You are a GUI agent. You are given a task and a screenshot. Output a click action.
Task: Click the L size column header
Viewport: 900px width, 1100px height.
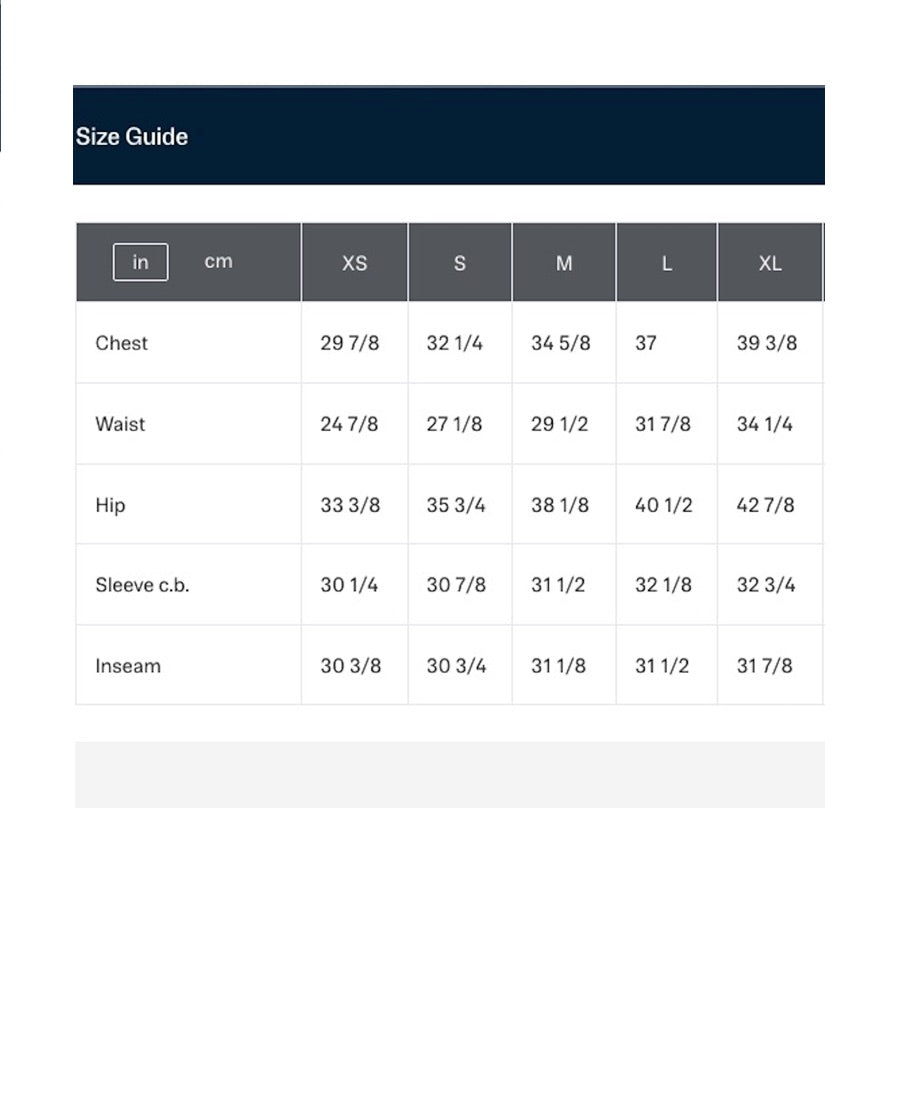pos(666,263)
